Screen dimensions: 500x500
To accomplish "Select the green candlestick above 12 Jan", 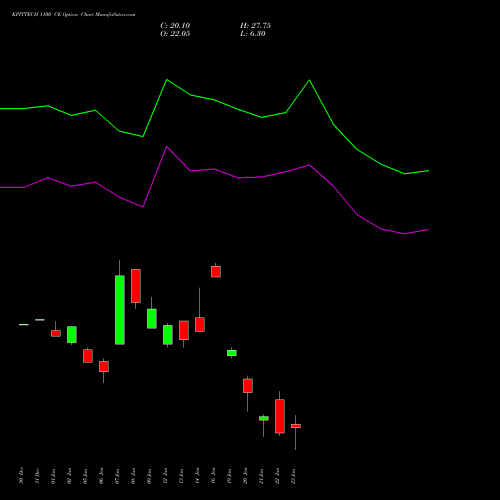I will pyautogui.click(x=168, y=335).
